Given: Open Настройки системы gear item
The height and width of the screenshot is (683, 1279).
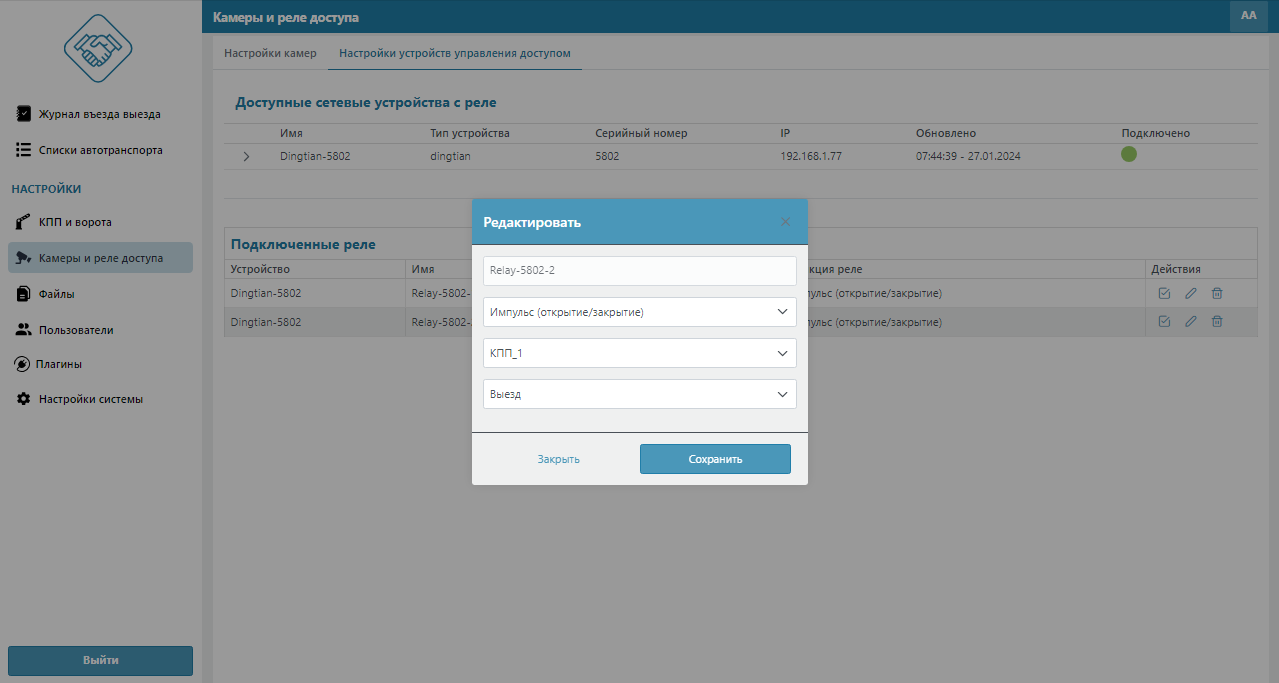Looking at the screenshot, I should [90, 399].
